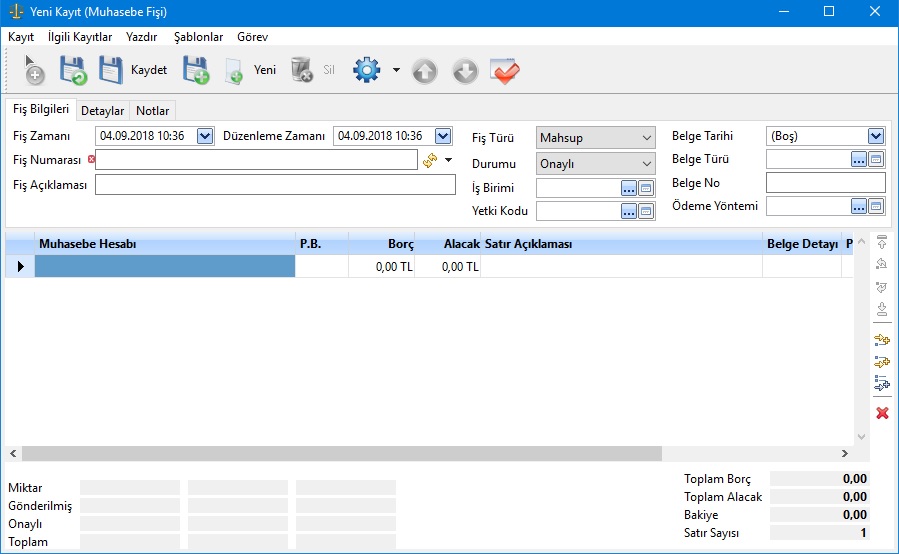The width and height of the screenshot is (899, 554).
Task: Open the blue gear settings icon
Action: click(x=368, y=71)
